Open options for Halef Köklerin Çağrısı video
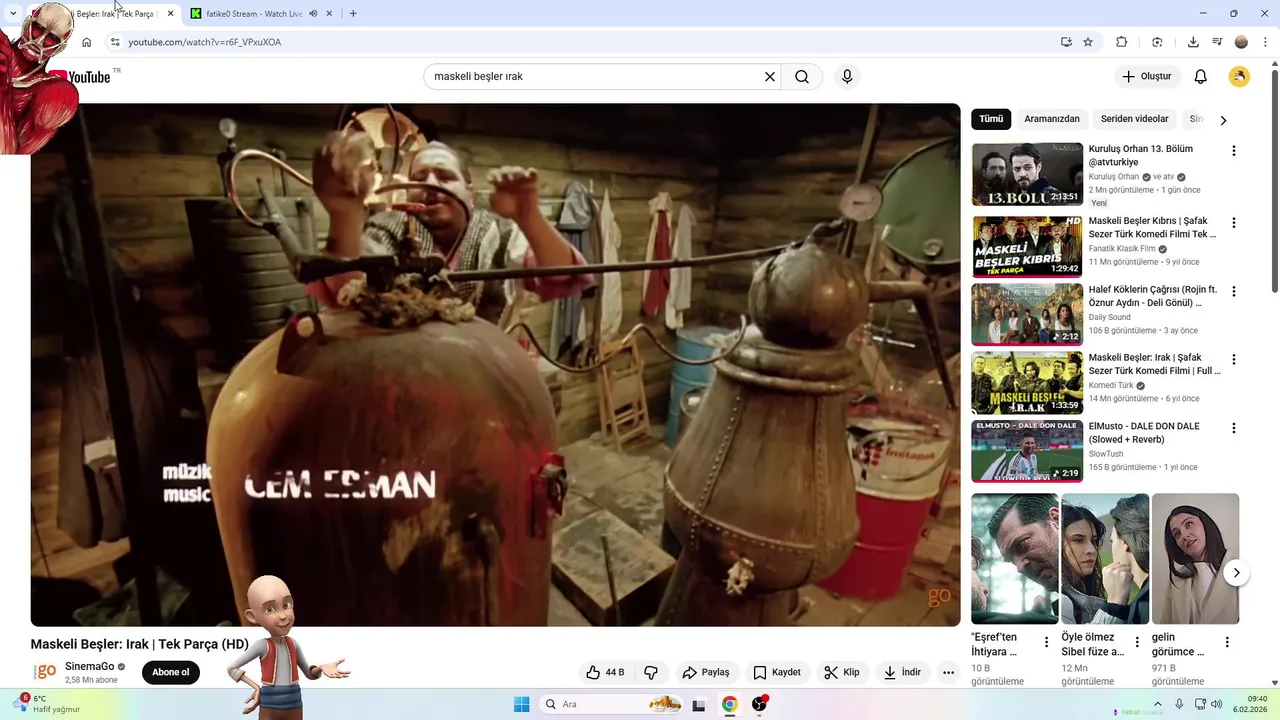This screenshot has width=1280, height=720. click(x=1233, y=292)
